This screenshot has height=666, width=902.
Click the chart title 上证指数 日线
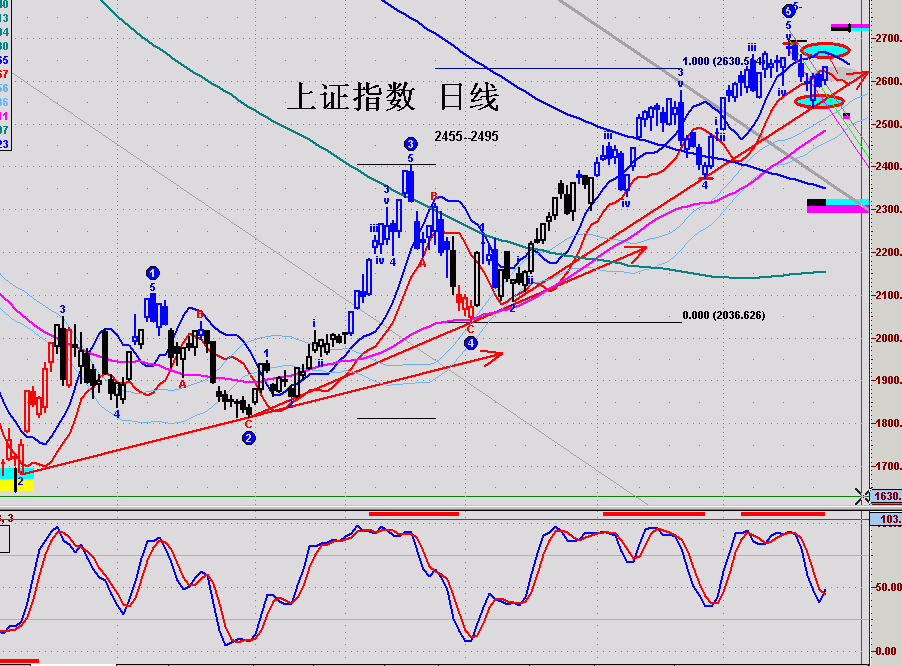click(x=393, y=96)
